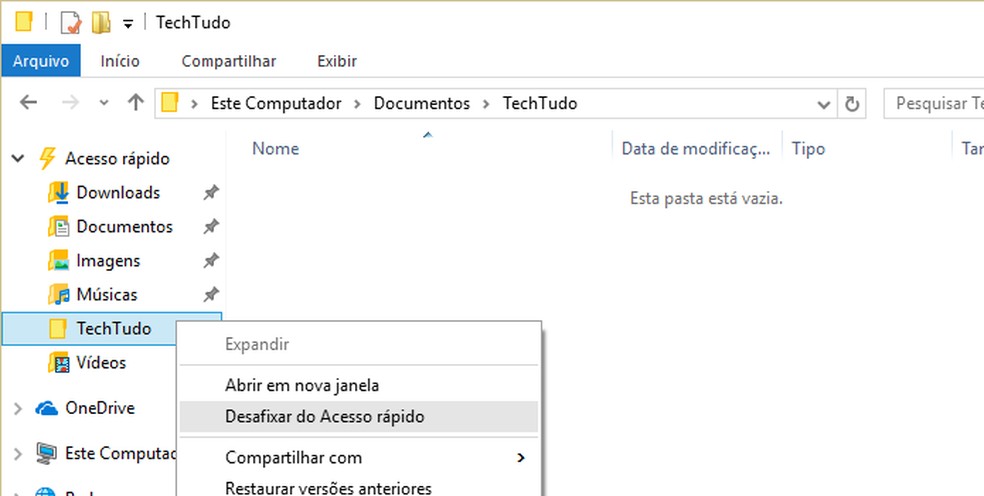The image size is (984, 496).
Task: Click the New Folder icon in the title bar
Action: coord(101,21)
